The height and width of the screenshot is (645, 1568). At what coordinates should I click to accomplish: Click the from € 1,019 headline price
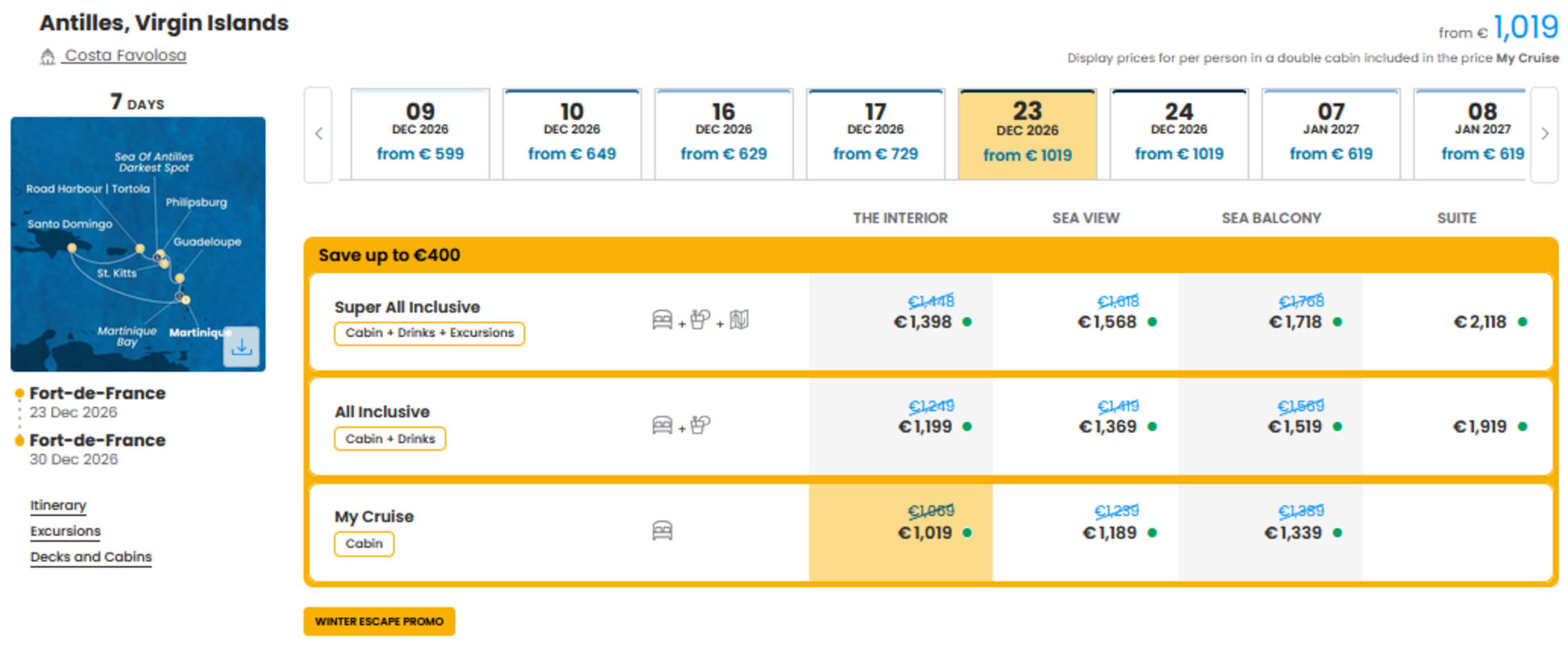click(1498, 28)
